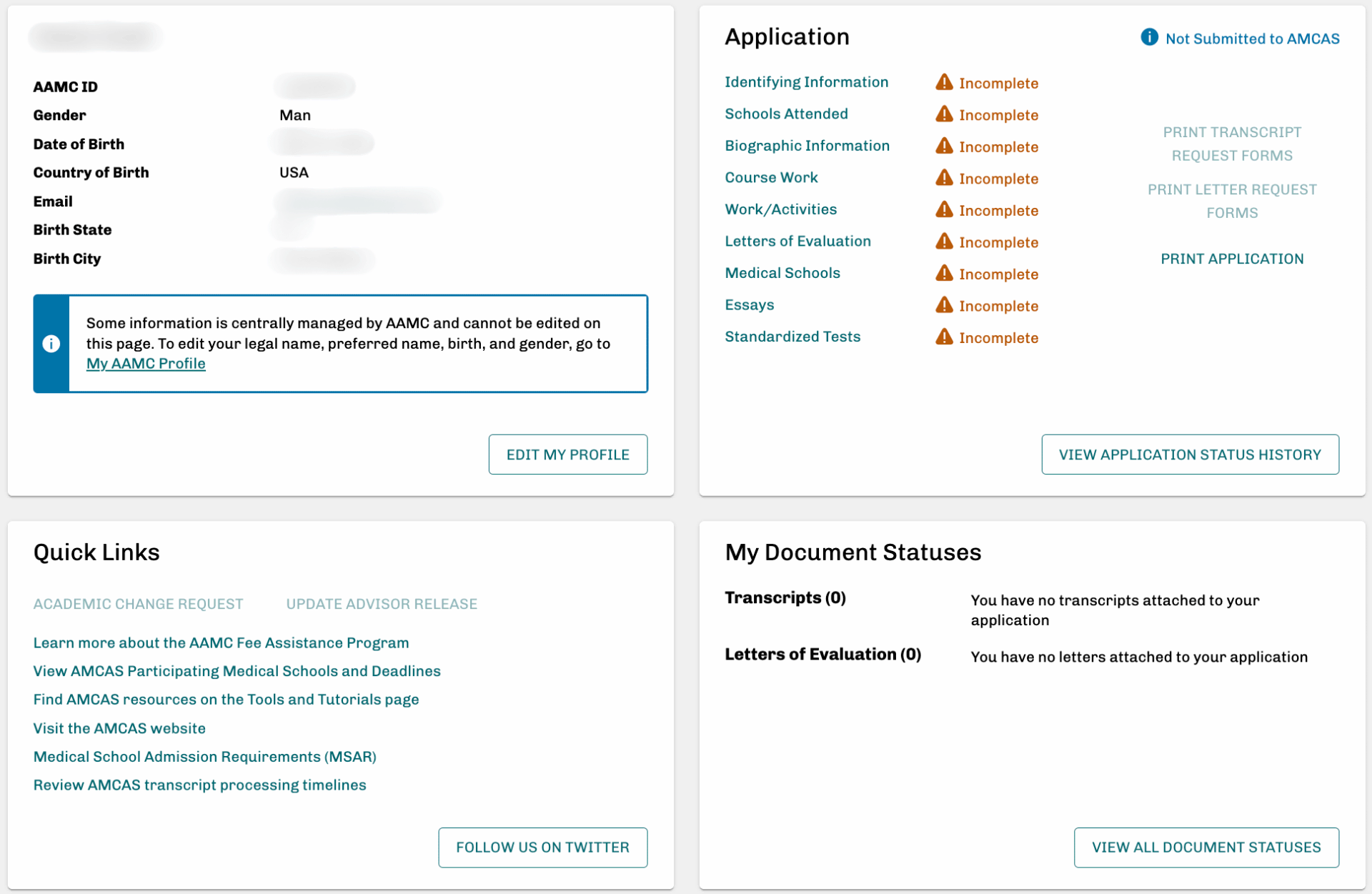Click the info icon in the profile notice banner
Viewport: 1372px width, 894px height.
(51, 344)
